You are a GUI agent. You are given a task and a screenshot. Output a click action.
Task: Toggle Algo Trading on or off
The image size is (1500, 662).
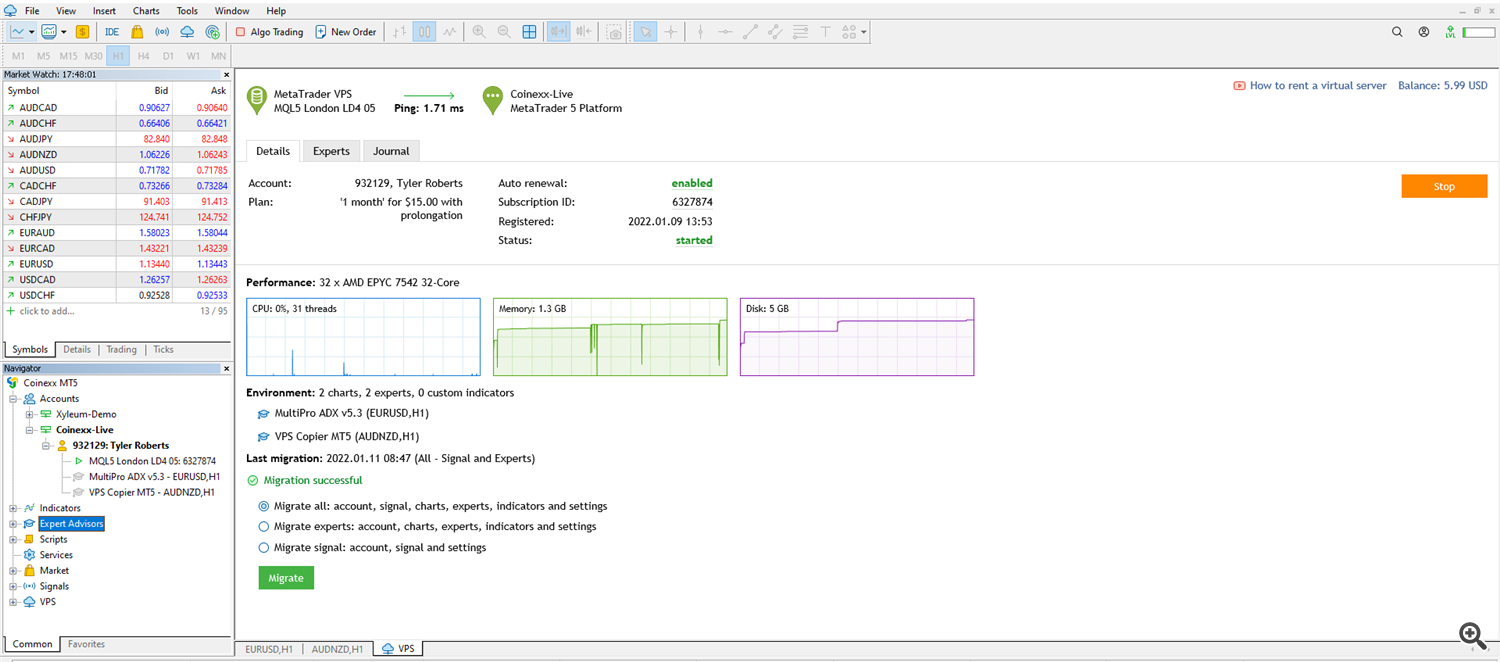pyautogui.click(x=269, y=32)
